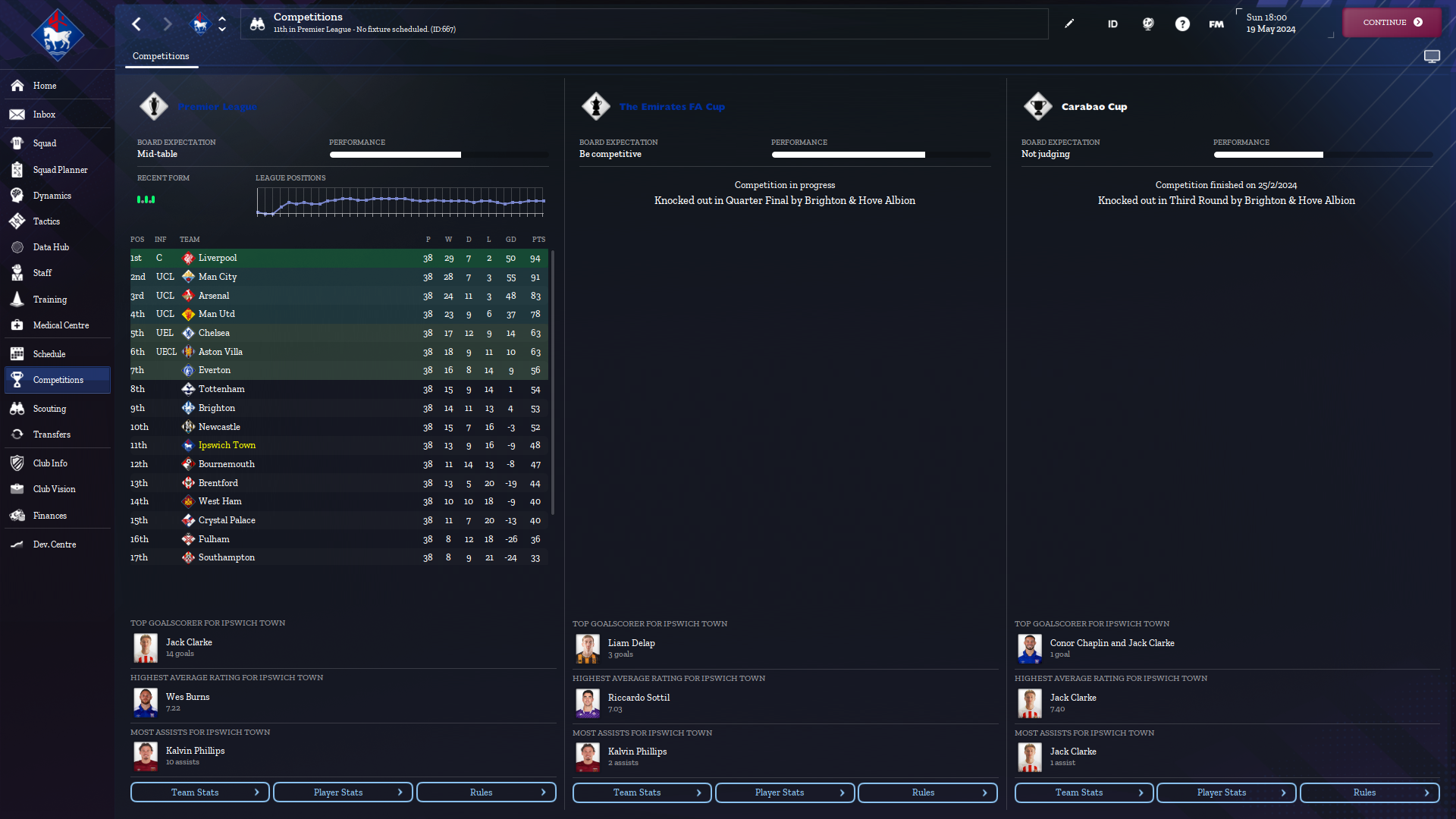
Task: Open Club Info shield icon
Action: pos(17,463)
